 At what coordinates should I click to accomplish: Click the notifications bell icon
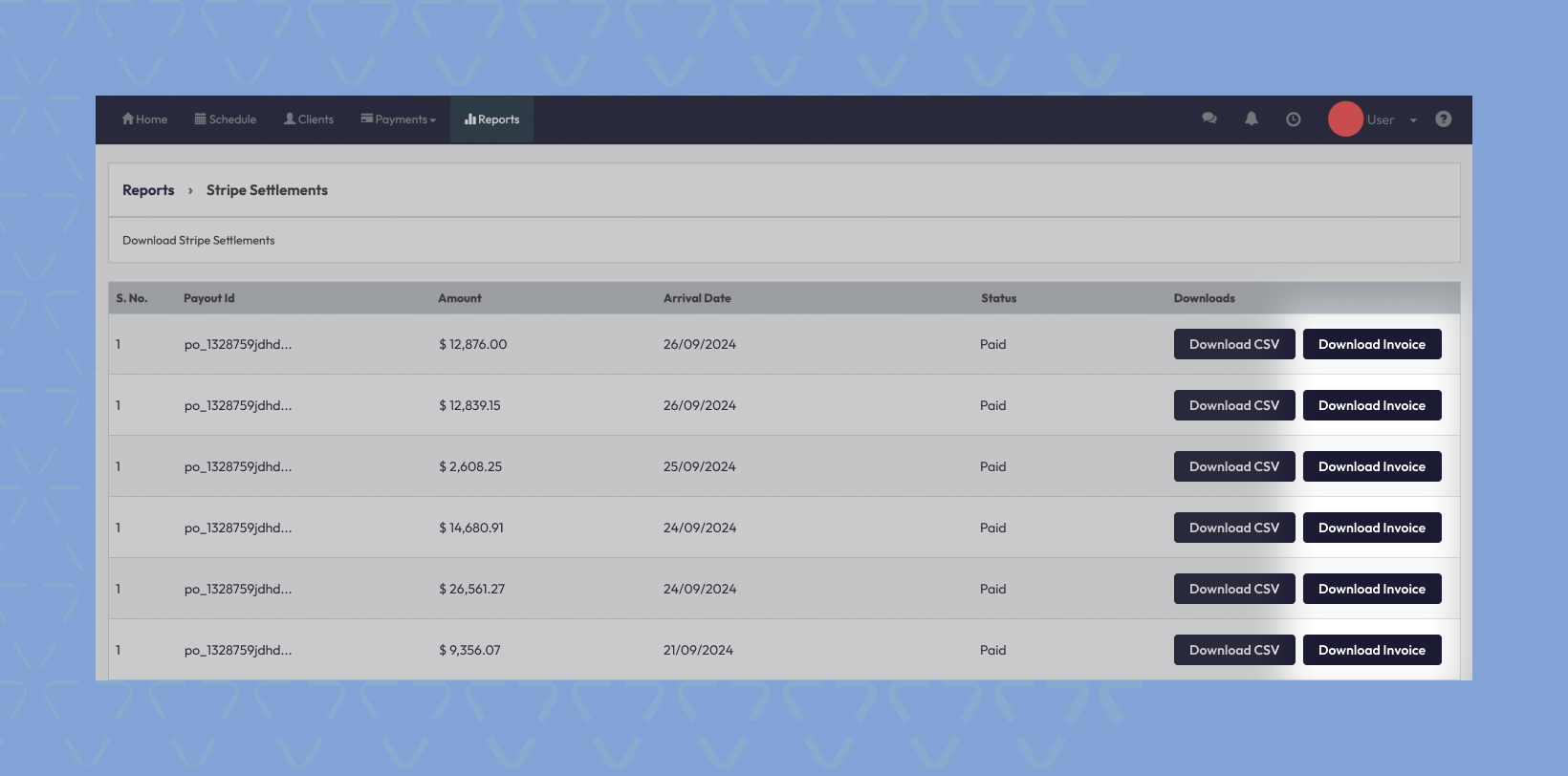tap(1252, 119)
